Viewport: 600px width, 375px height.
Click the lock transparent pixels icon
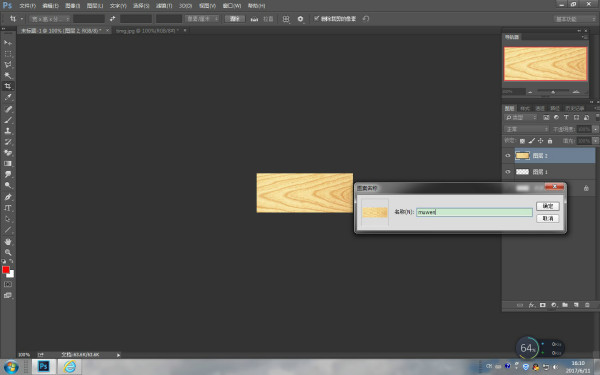pyautogui.click(x=522, y=141)
